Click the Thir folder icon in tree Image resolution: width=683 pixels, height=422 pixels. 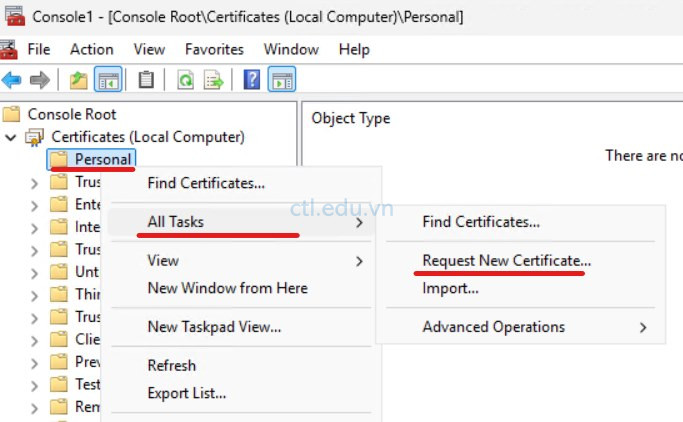click(59, 294)
